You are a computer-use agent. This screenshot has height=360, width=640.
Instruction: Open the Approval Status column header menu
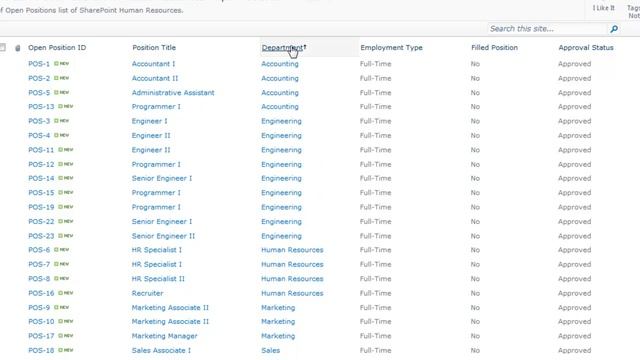(x=586, y=48)
